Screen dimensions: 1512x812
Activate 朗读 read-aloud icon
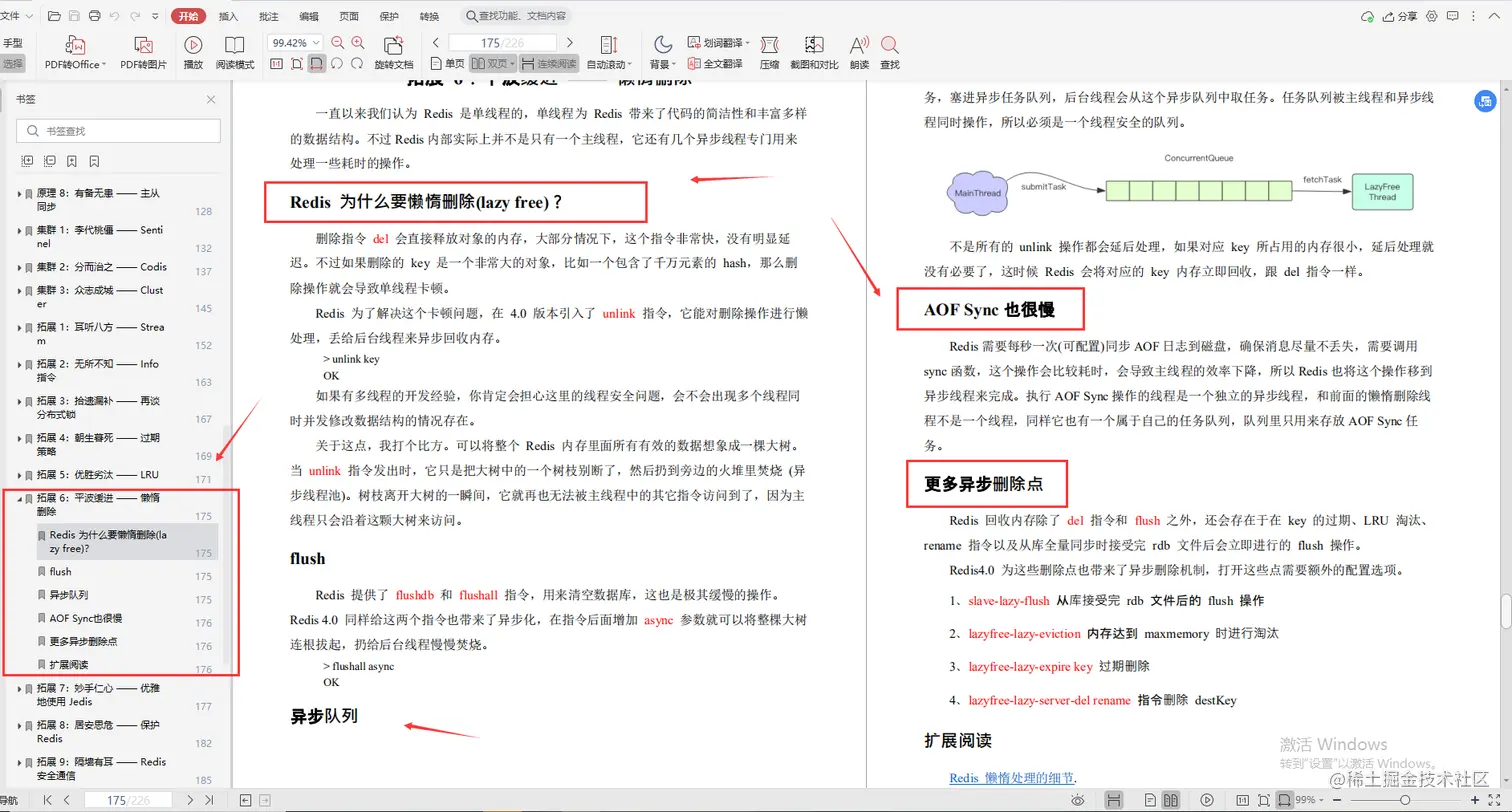coord(858,50)
